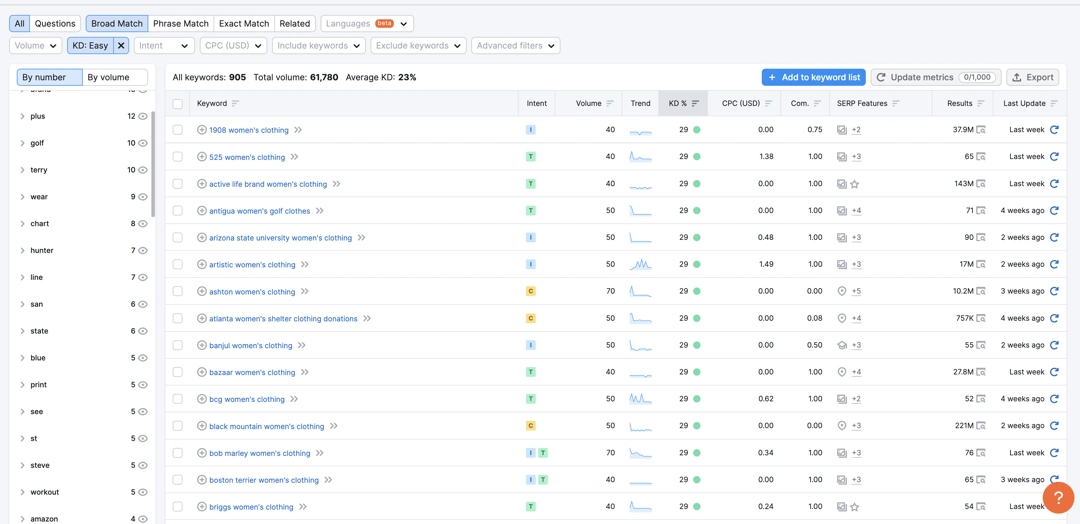Sort by Last Update column icon
This screenshot has width=1080, height=524.
click(x=1054, y=103)
